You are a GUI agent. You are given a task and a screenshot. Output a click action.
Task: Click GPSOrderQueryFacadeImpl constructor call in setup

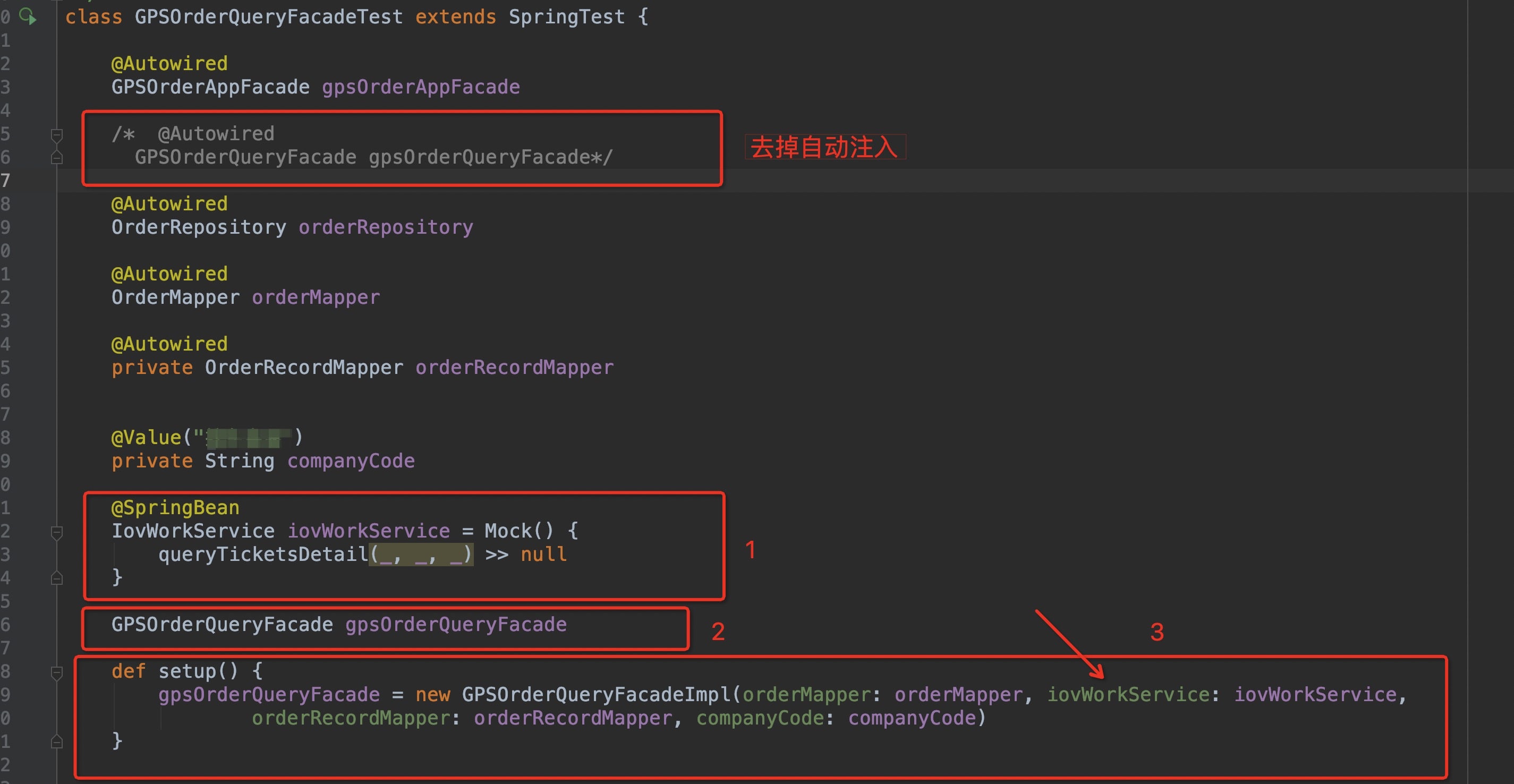click(x=597, y=695)
